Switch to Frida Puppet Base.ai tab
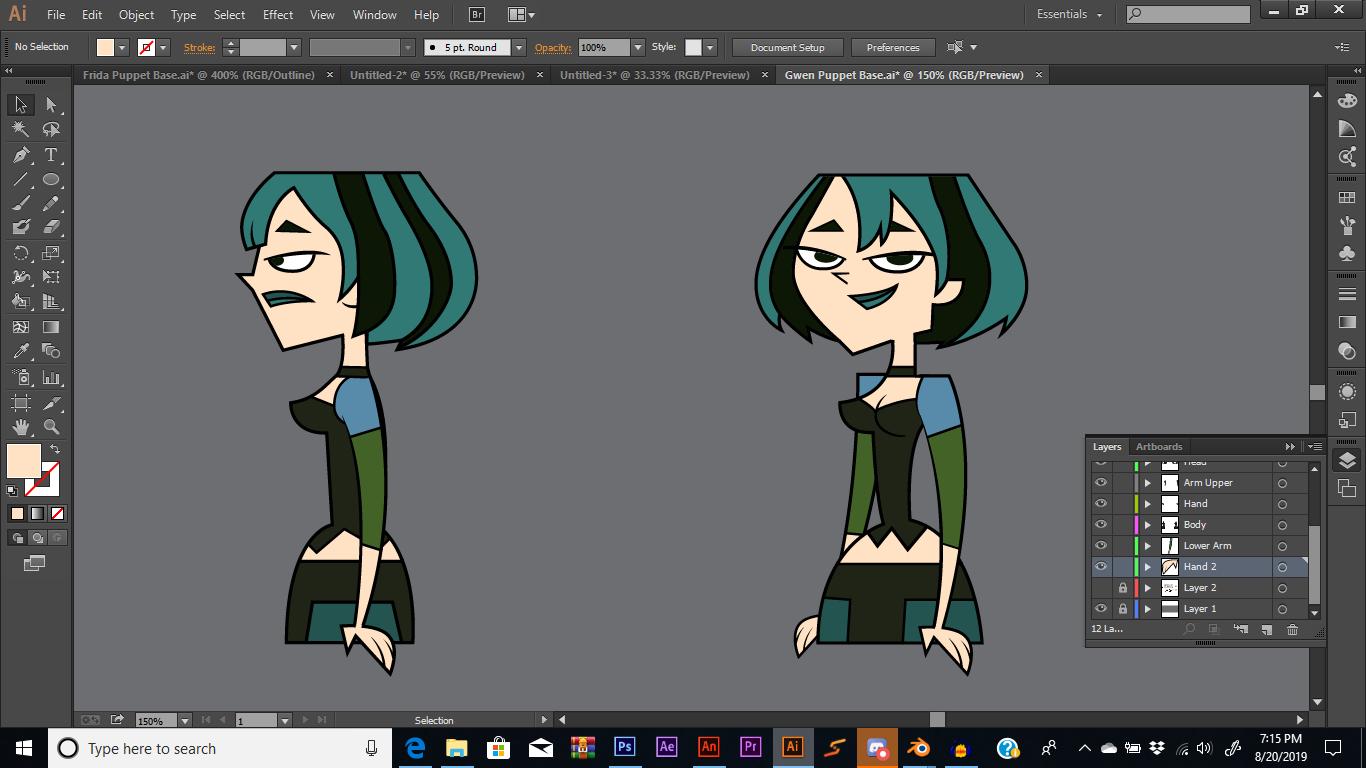This screenshot has height=768, width=1366. click(198, 75)
